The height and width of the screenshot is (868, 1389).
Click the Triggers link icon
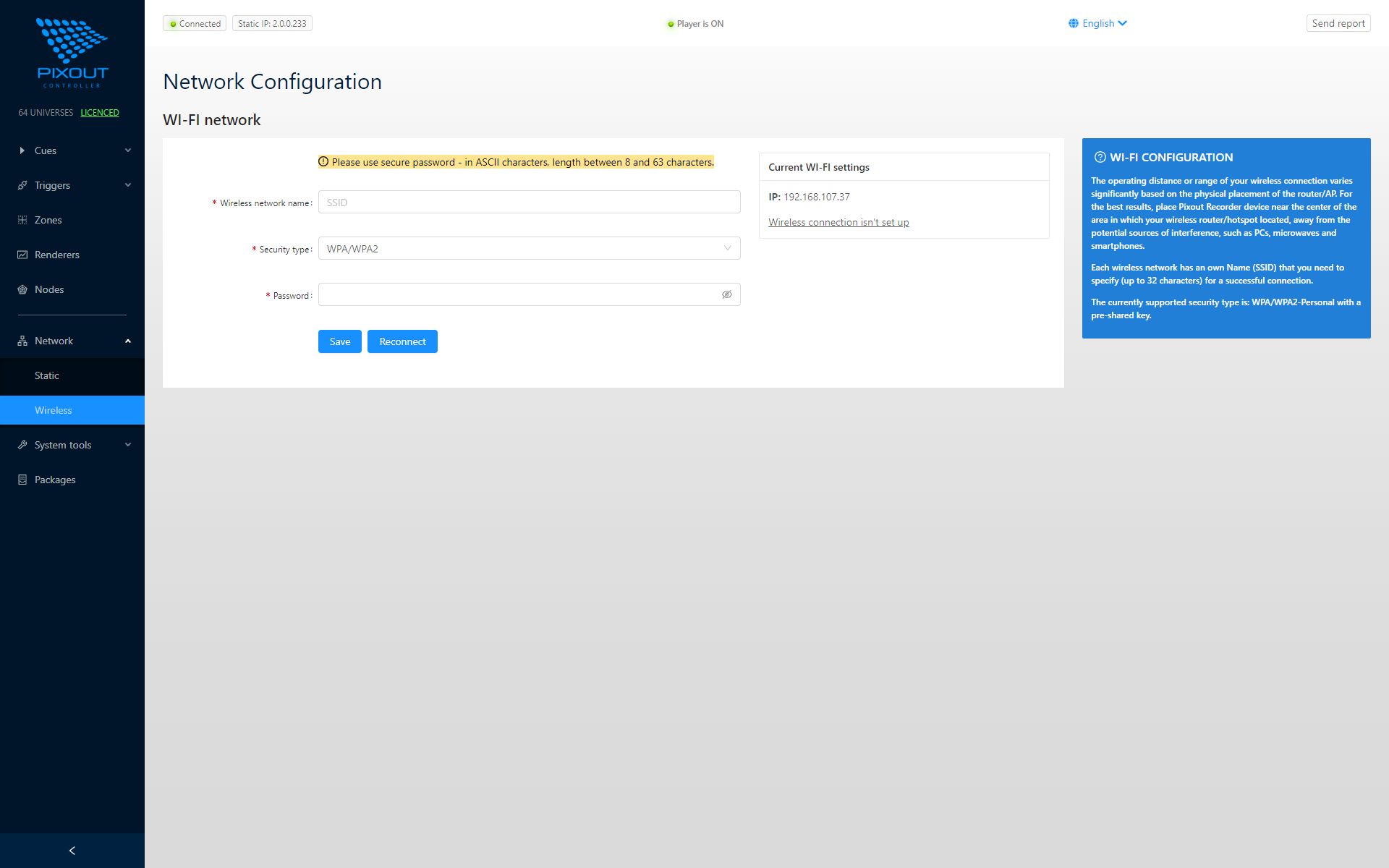22,185
